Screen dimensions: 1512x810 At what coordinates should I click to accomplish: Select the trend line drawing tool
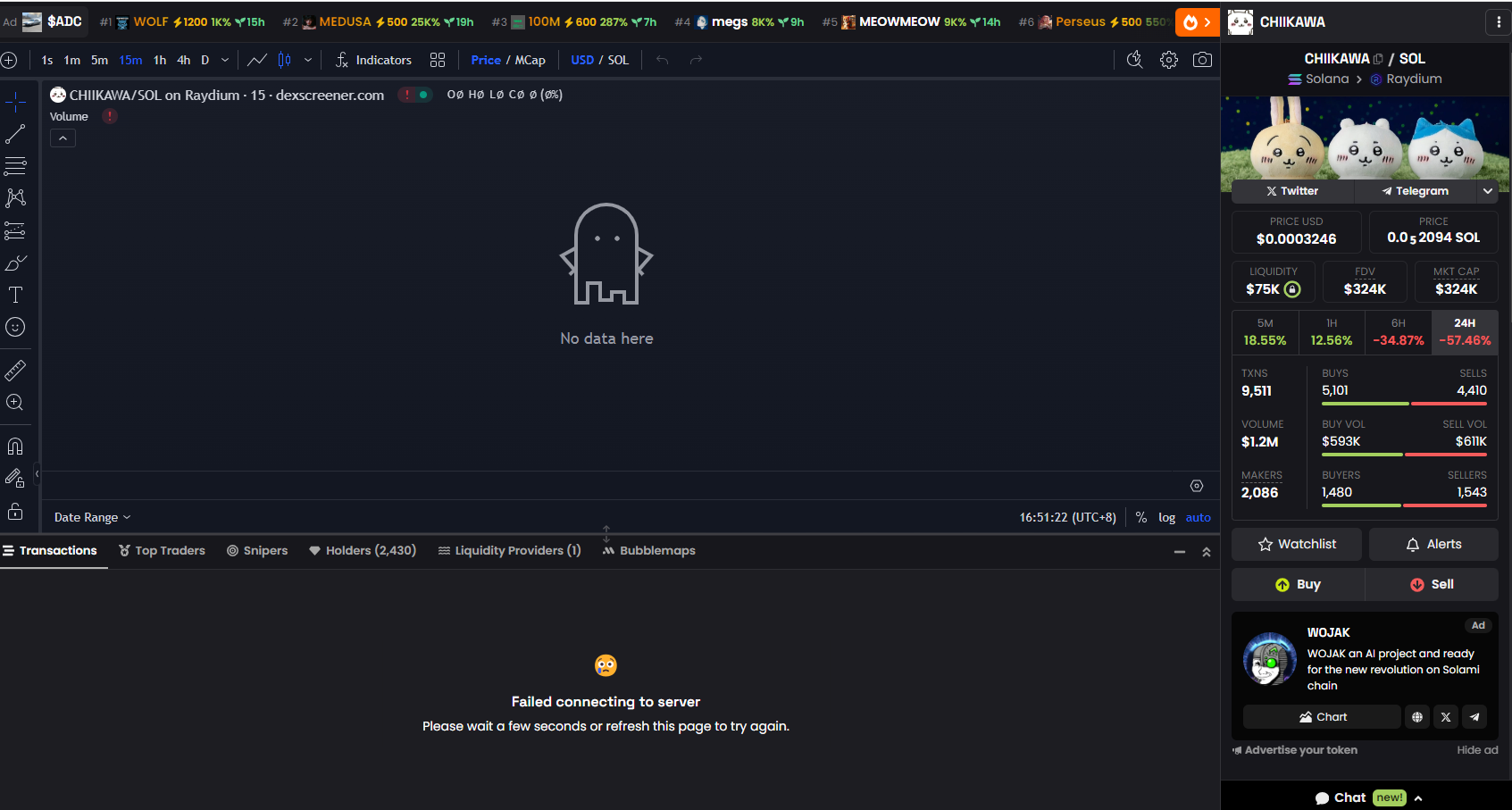pos(15,135)
